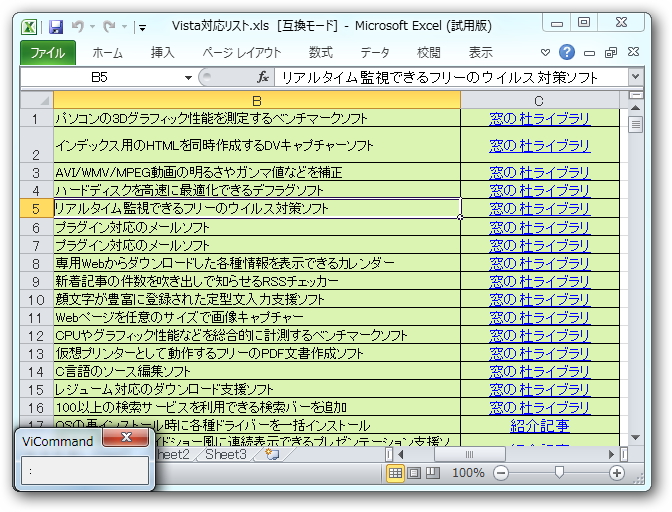
Task: Click horizontal scrollbar right arrow
Action: 612,454
